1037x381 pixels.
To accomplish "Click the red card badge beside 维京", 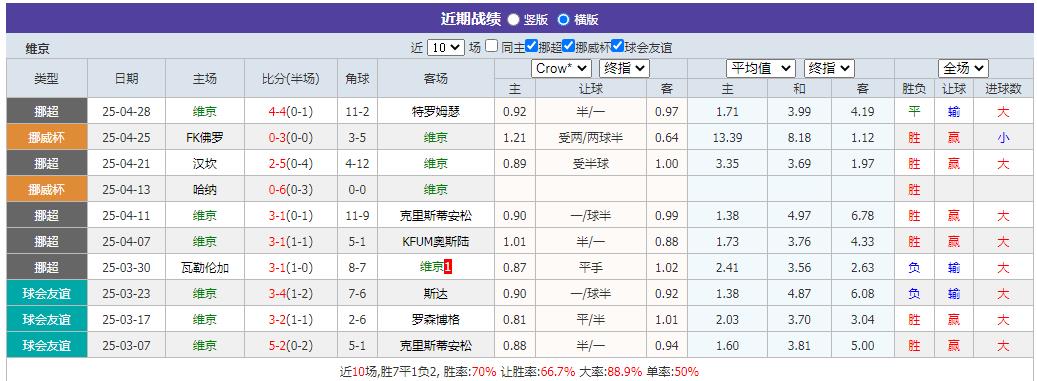I will (x=448, y=267).
